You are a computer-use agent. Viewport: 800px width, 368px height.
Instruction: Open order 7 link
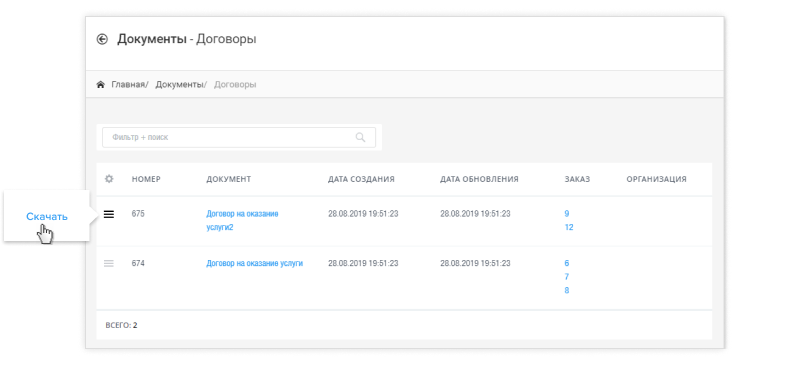[x=567, y=277]
